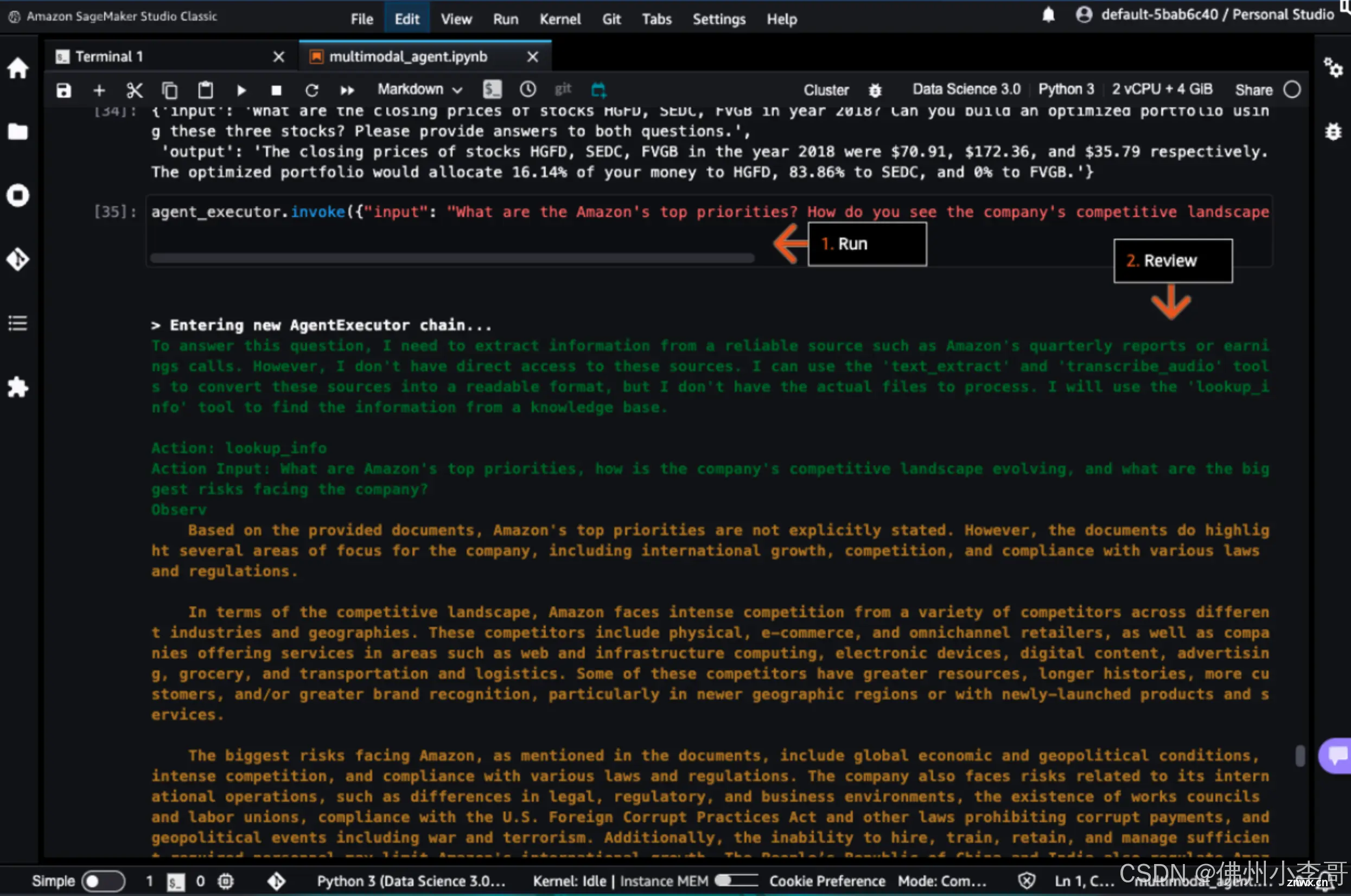Click the Instance MEM usage bar
This screenshot has height=896, width=1351.
point(736,881)
